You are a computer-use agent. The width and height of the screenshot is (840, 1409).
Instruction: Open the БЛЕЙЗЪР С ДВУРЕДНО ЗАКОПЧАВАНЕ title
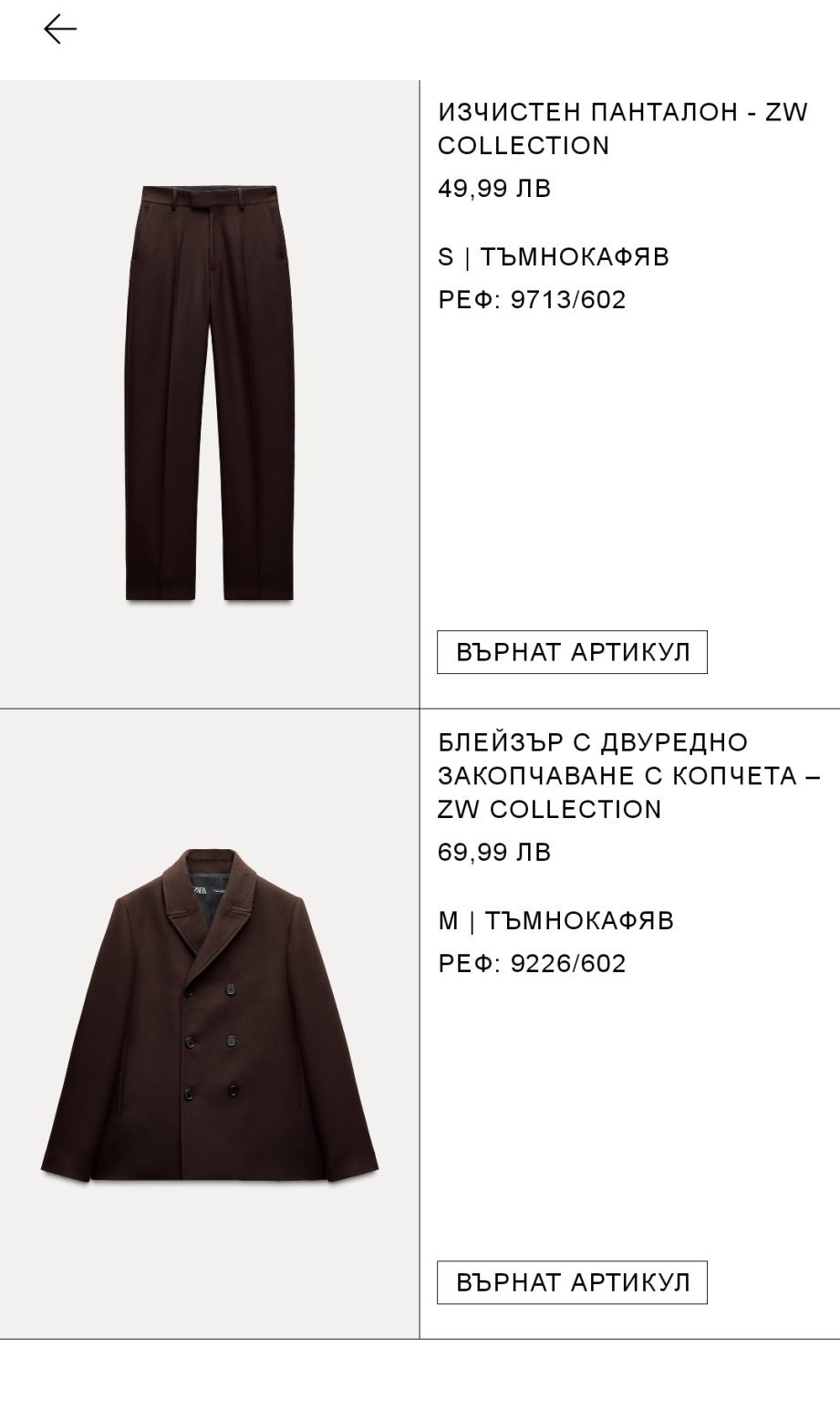[629, 775]
